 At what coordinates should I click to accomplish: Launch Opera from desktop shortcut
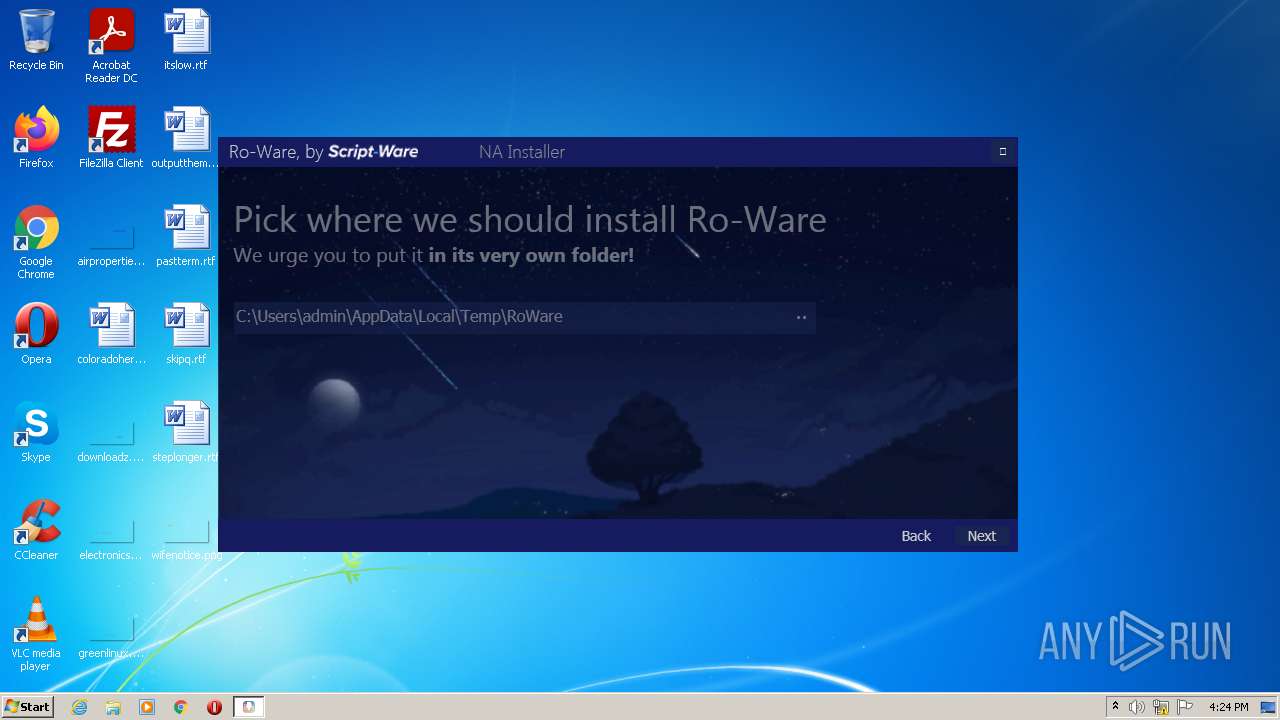click(36, 334)
